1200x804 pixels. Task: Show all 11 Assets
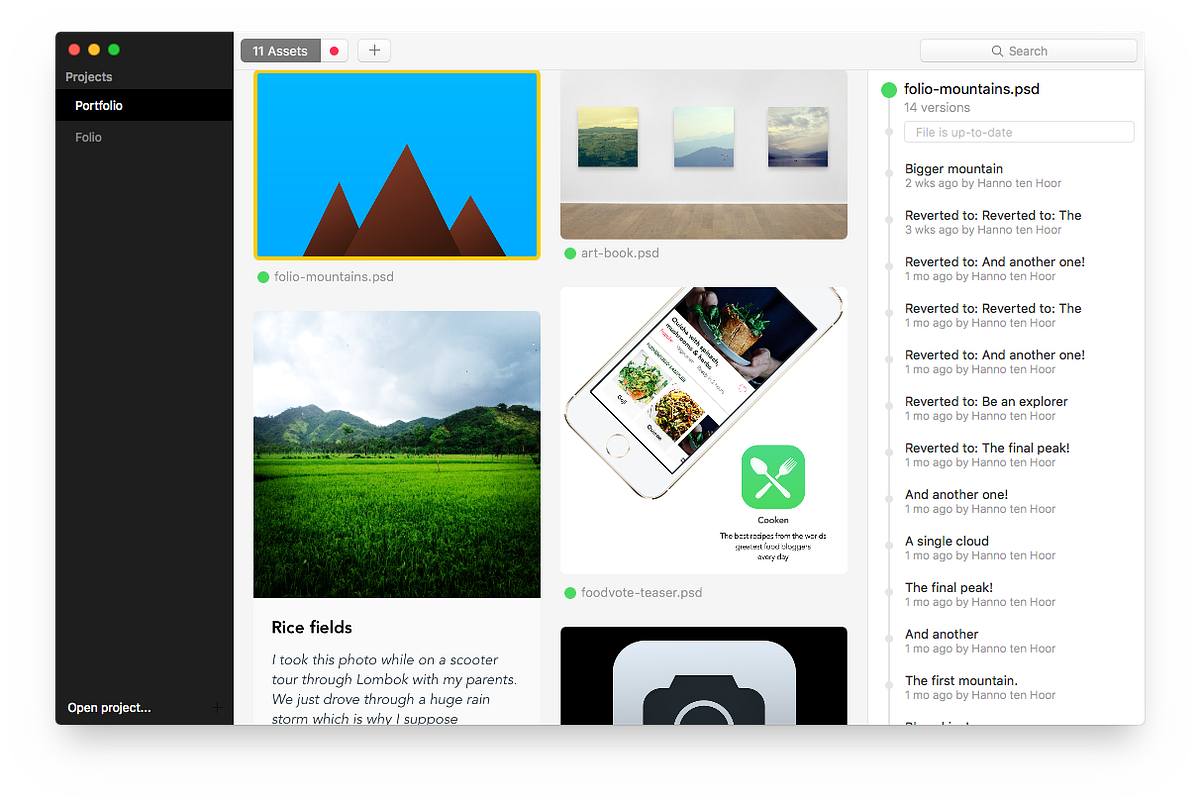(x=280, y=51)
